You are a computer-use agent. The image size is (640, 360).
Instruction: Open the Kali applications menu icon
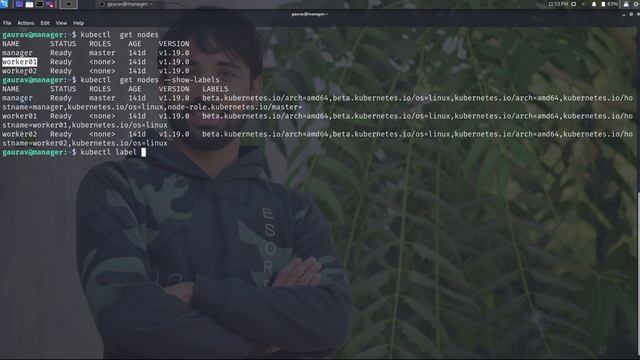pos(4,4)
